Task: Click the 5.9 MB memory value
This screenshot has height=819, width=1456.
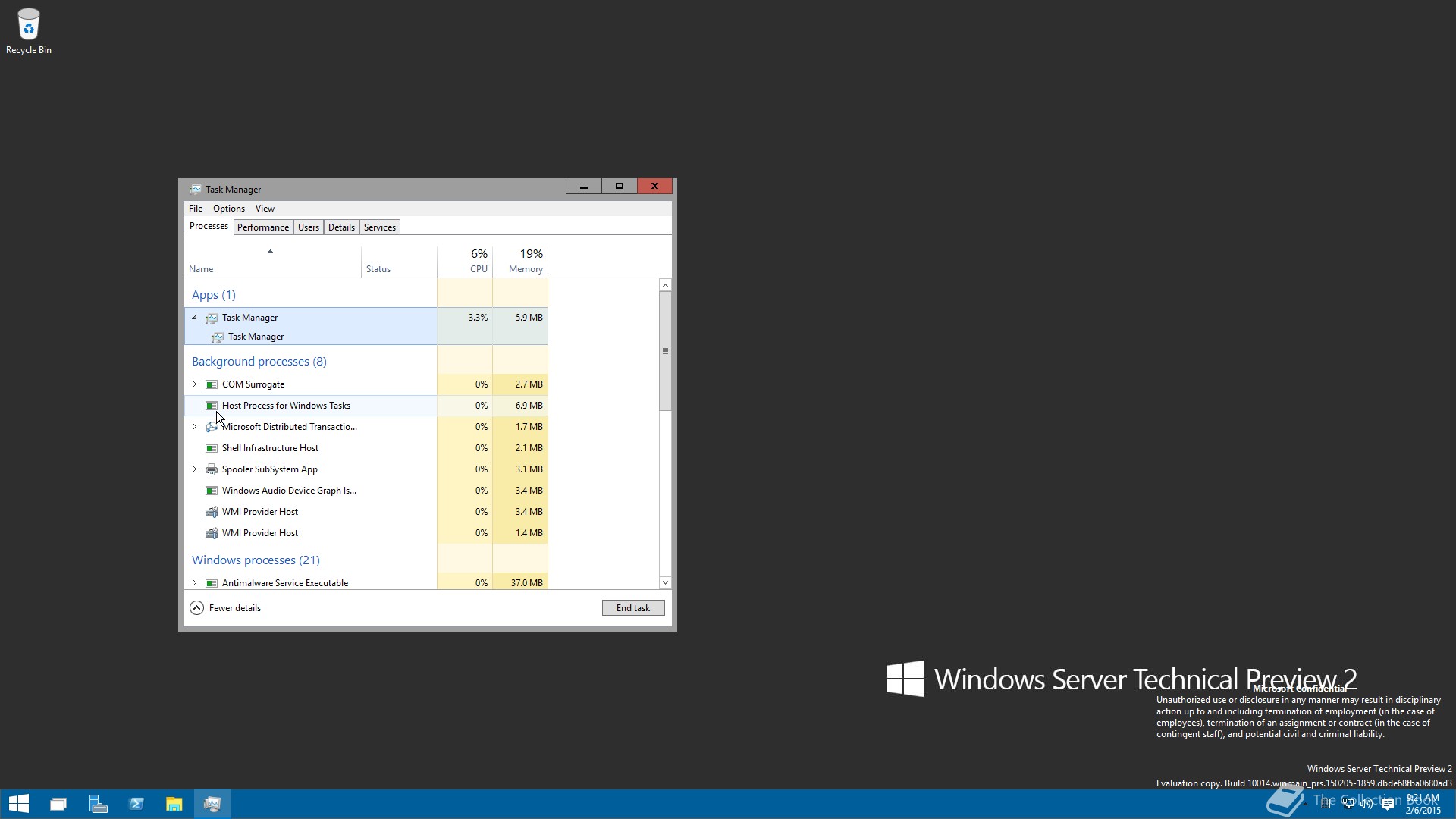Action: tap(529, 318)
